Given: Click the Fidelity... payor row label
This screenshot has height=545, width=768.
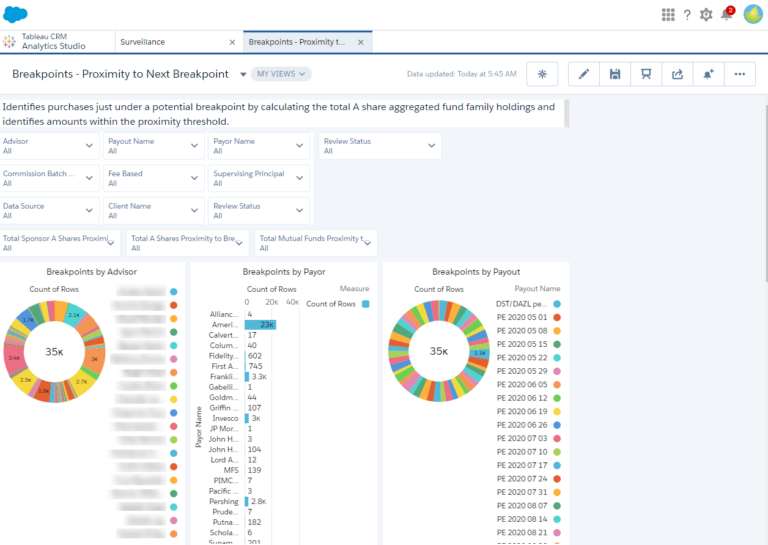Looking at the screenshot, I should coord(223,356).
